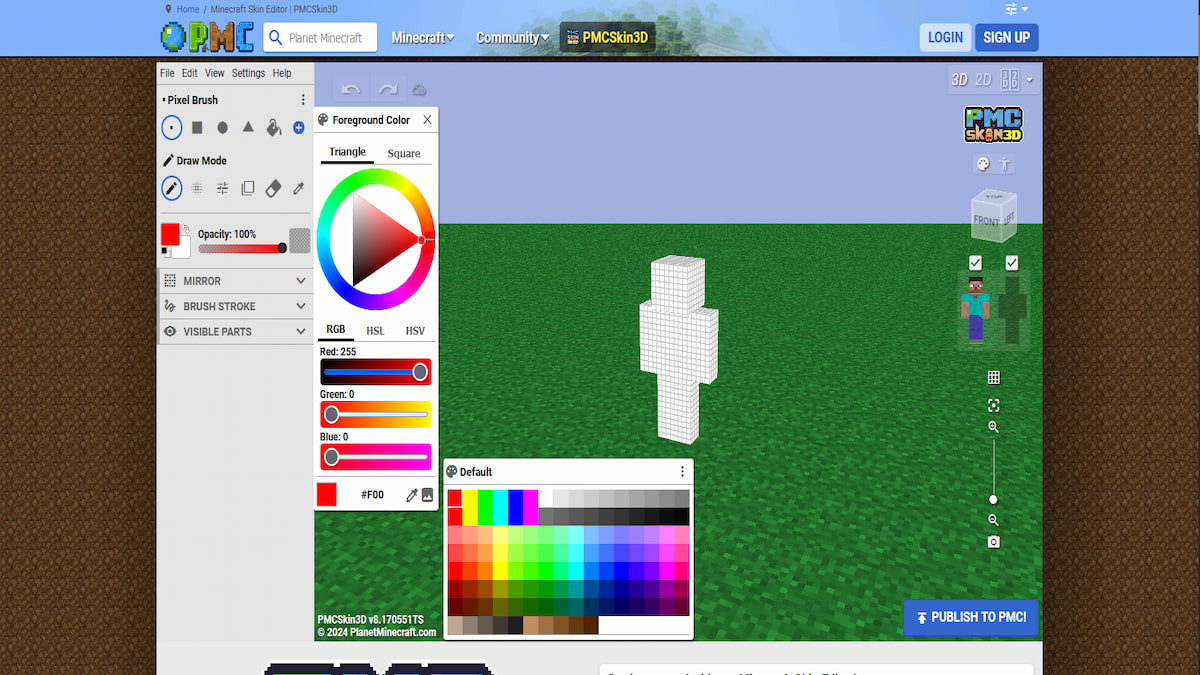Select the square shape brush tool
1200x675 pixels.
coord(196,128)
